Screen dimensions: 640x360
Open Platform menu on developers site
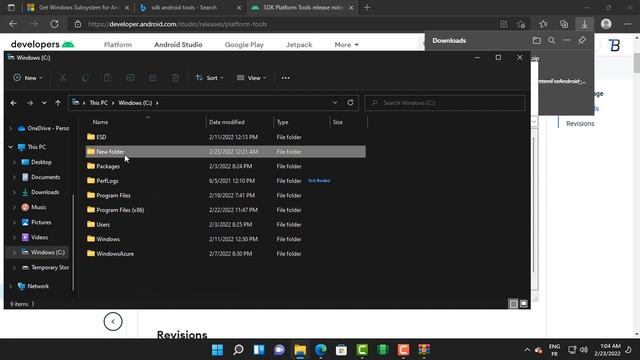point(118,44)
